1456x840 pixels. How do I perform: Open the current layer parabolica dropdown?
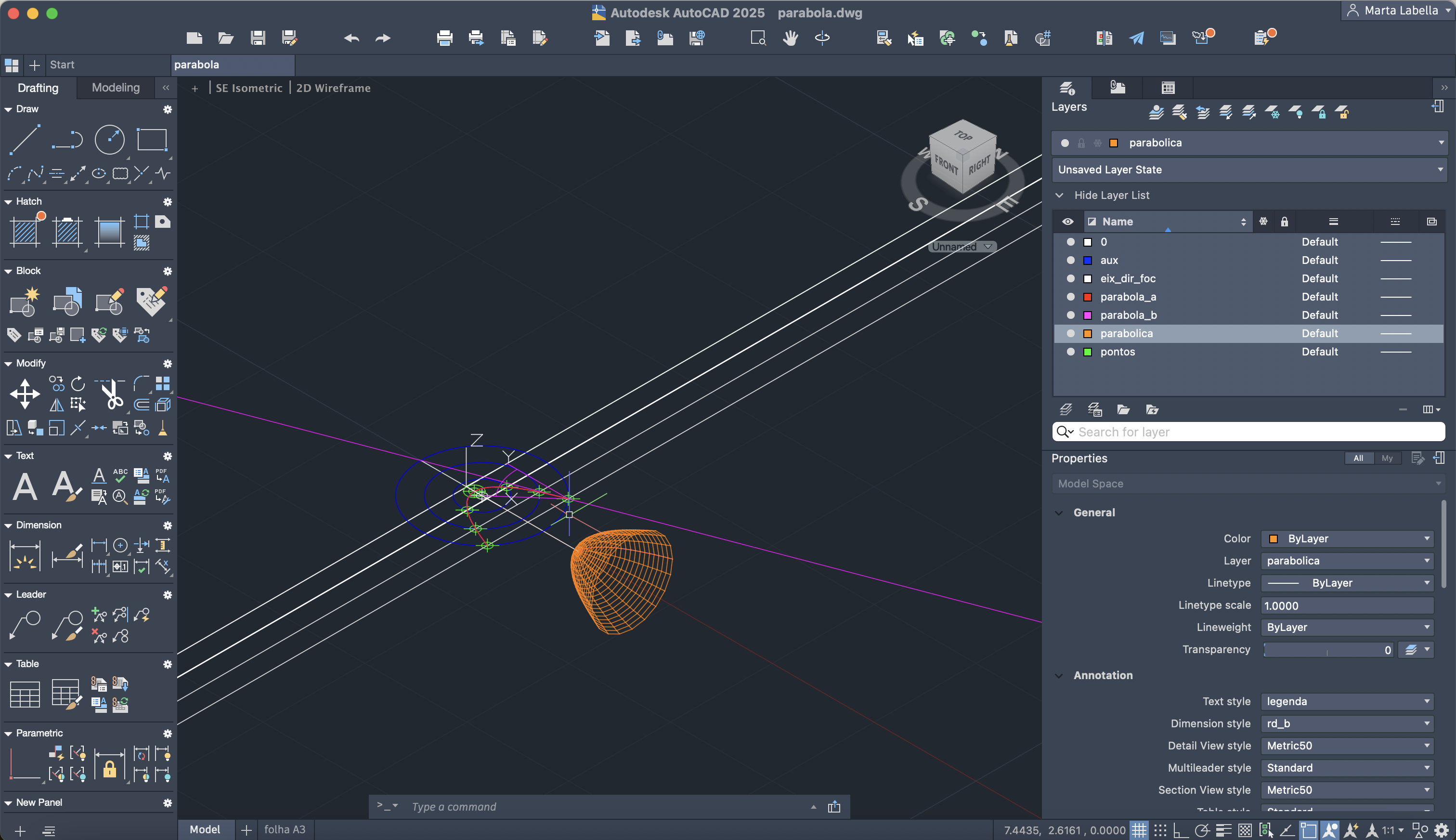click(x=1441, y=143)
